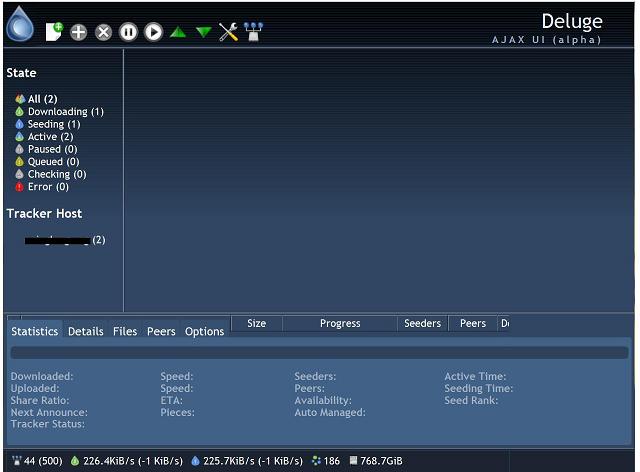Viewport: 640px width, 472px height.
Task: Select the redacted tracker host (2)
Action: click(65, 240)
